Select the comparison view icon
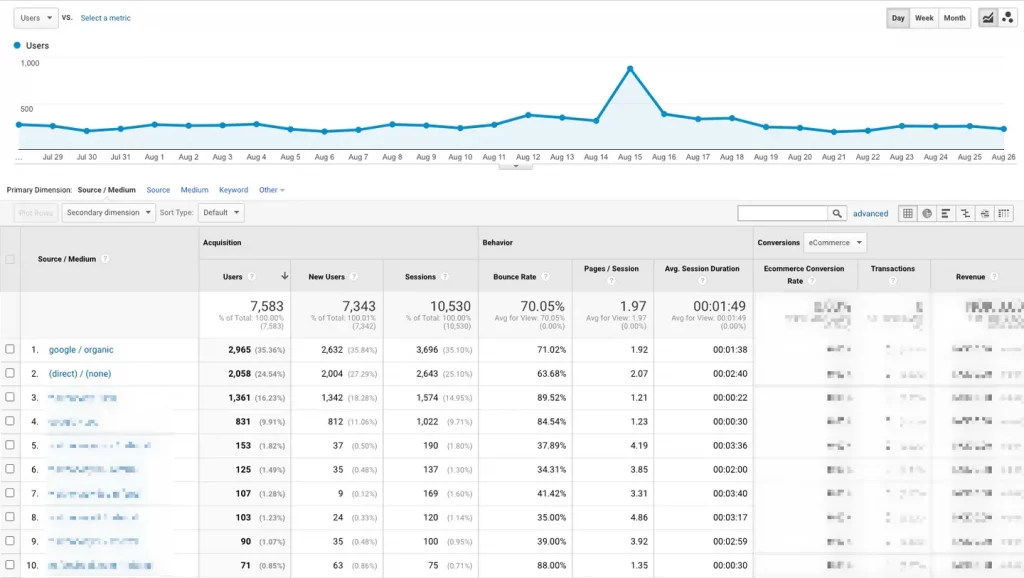The width and height of the screenshot is (1024, 578). coord(965,213)
